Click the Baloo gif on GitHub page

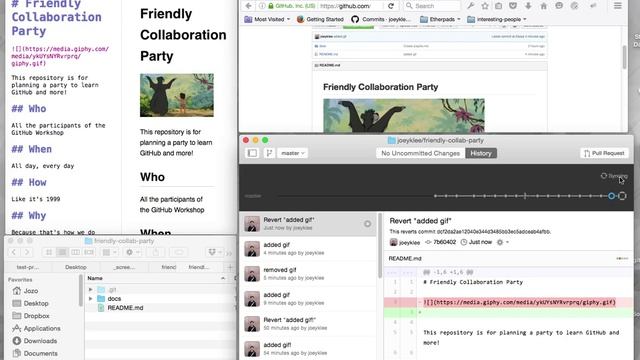pyautogui.click(x=404, y=115)
